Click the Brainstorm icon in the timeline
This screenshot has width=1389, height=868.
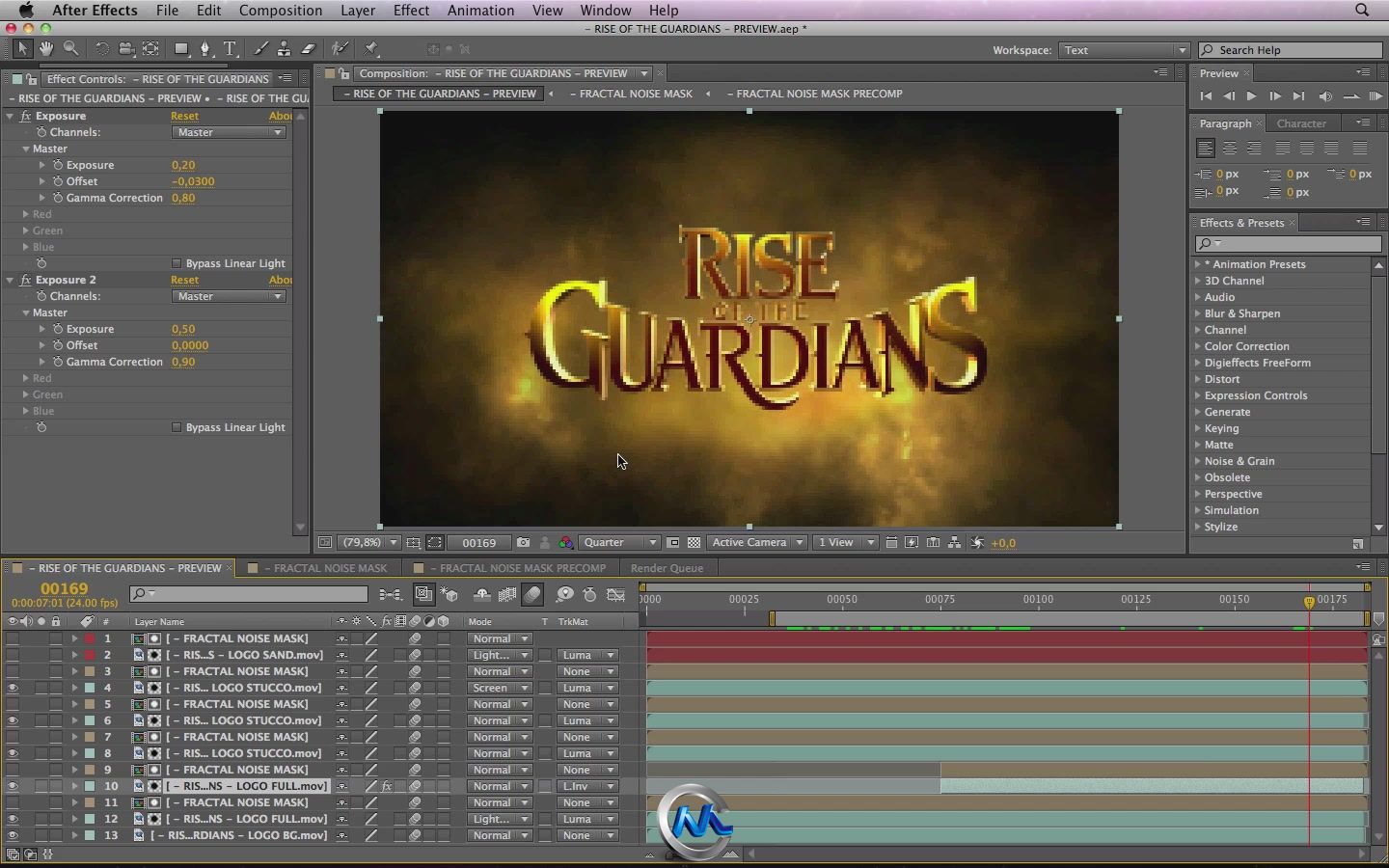point(565,595)
